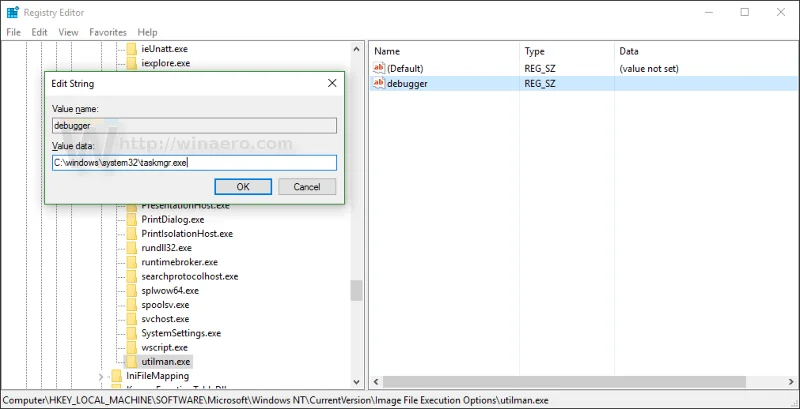This screenshot has width=800, height=409.
Task: Click the PrintDialog.exe key name
Action: (x=172, y=219)
